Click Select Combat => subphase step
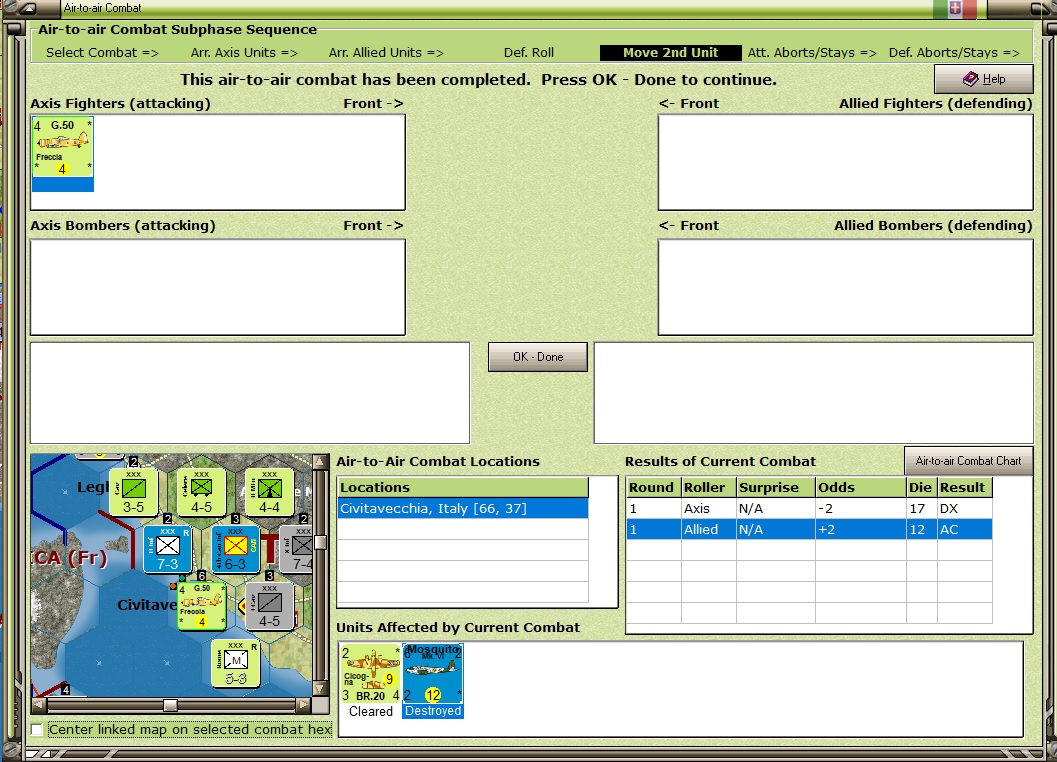The height and width of the screenshot is (762, 1057). pos(102,53)
